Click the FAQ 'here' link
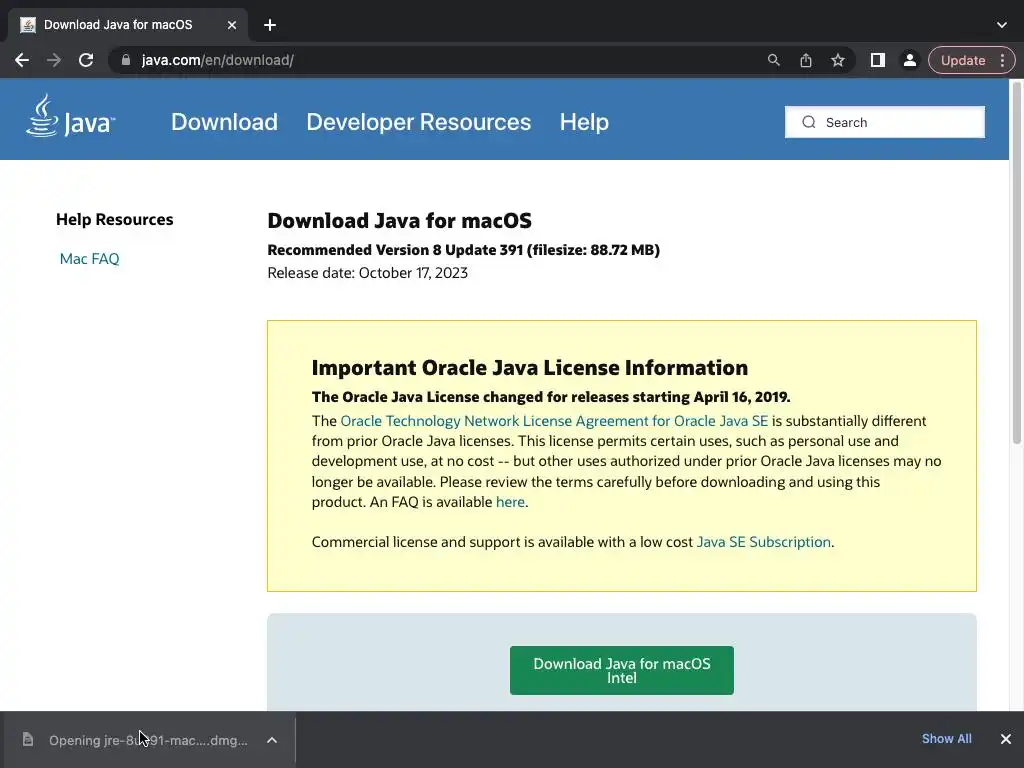Viewport: 1024px width, 768px height. coord(510,502)
